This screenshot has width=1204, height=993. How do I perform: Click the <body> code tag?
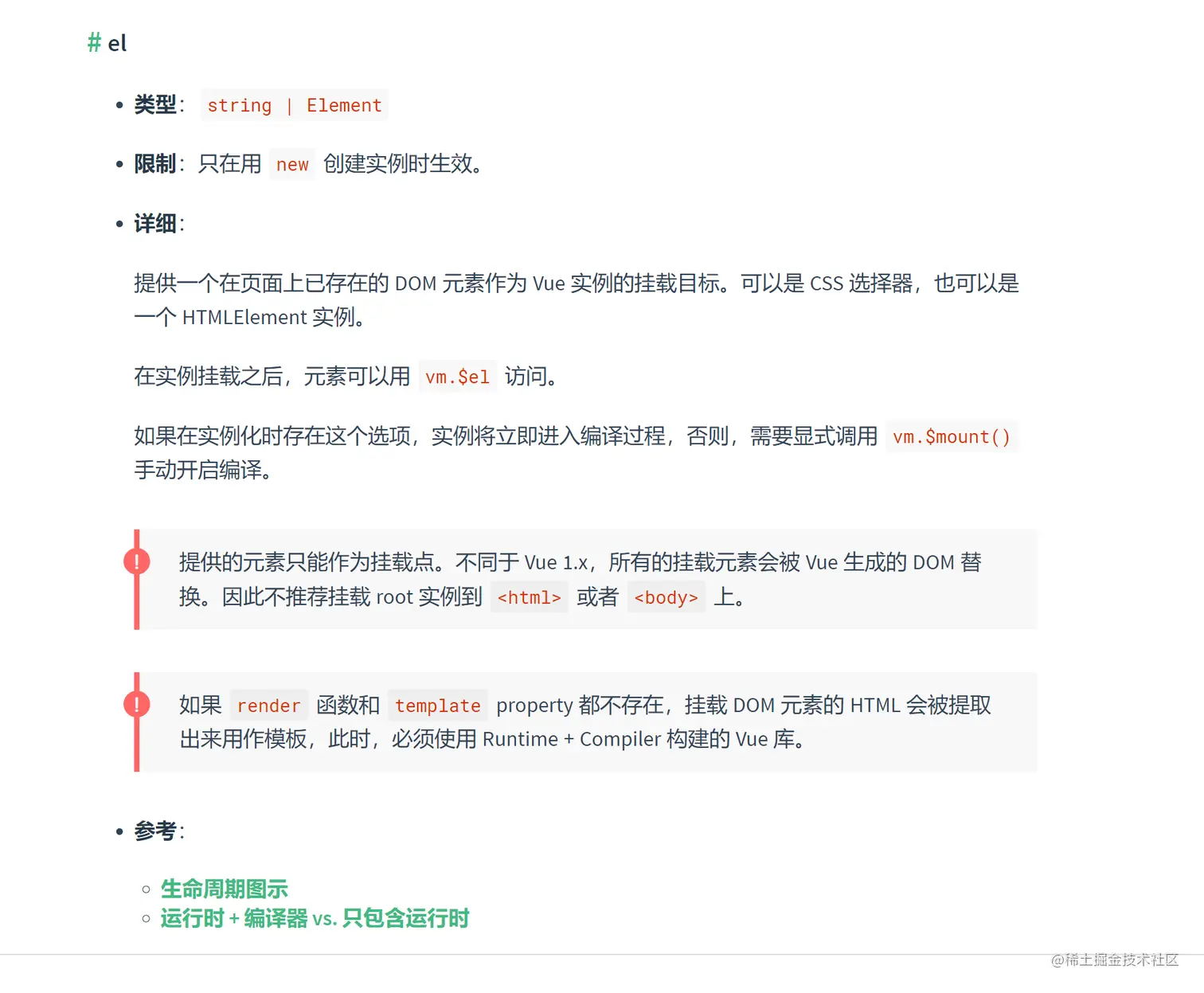tap(666, 597)
